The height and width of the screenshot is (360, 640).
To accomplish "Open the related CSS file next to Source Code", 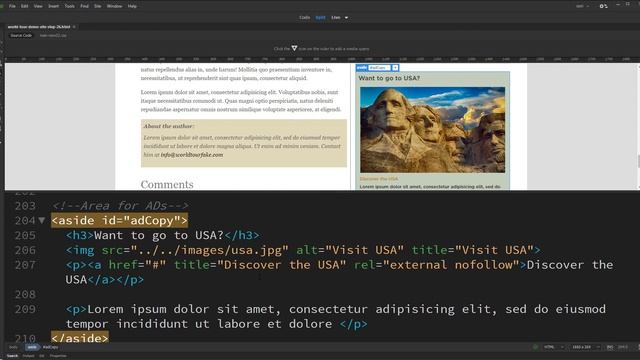I will pos(53,36).
